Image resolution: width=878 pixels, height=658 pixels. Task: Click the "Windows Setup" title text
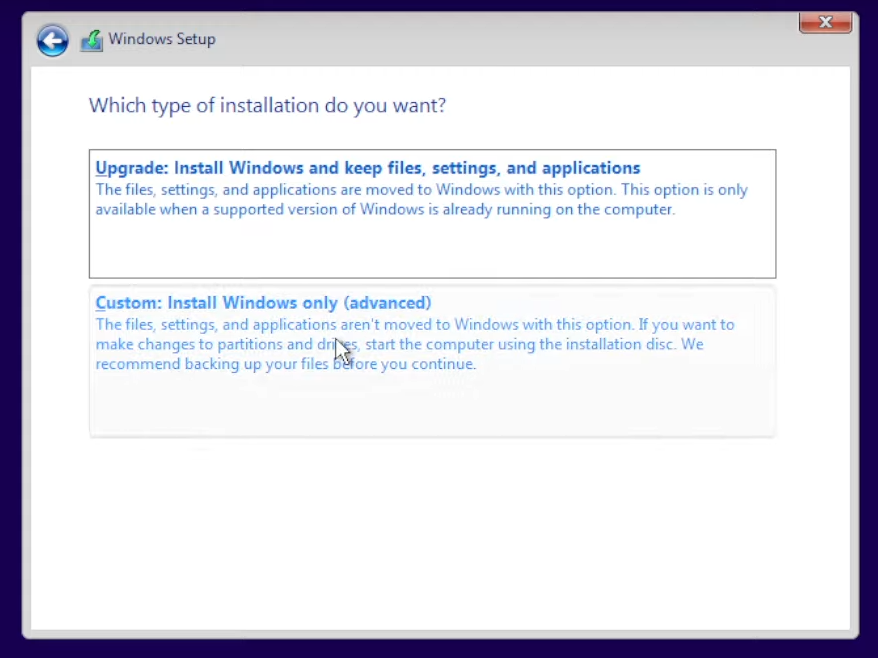click(162, 39)
